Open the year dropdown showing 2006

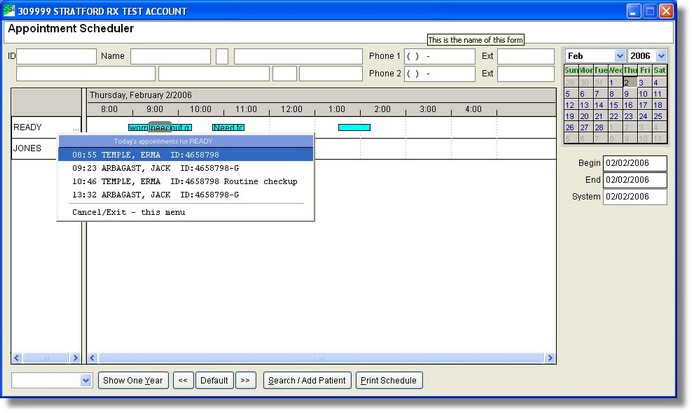[661, 56]
